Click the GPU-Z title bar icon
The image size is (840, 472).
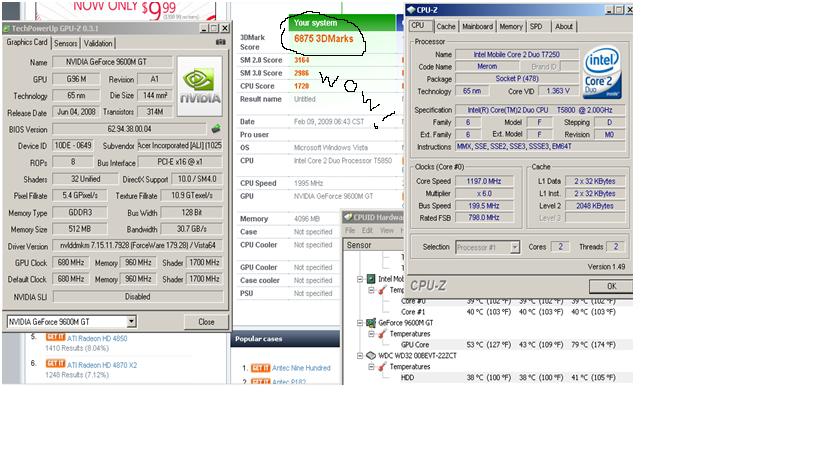click(x=6, y=28)
